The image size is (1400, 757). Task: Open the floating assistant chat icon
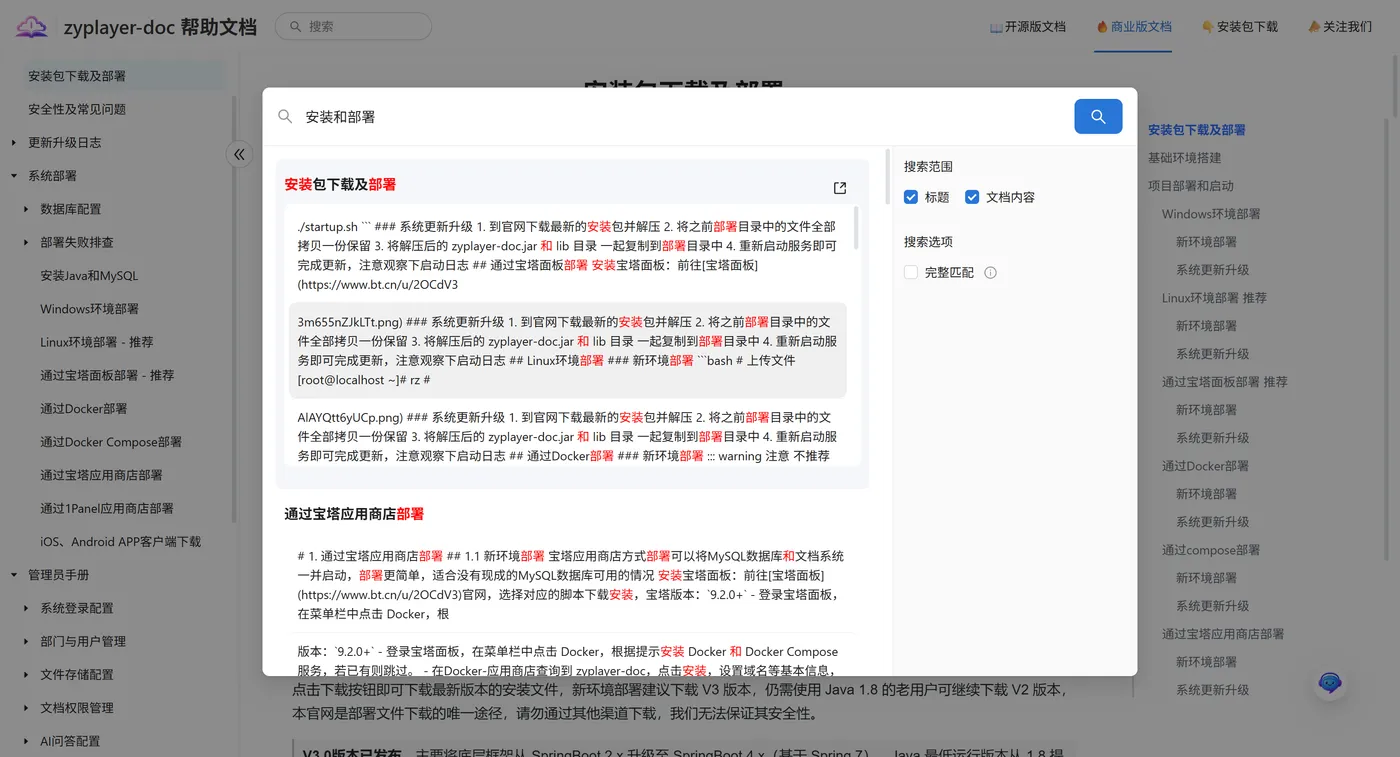tap(1330, 683)
